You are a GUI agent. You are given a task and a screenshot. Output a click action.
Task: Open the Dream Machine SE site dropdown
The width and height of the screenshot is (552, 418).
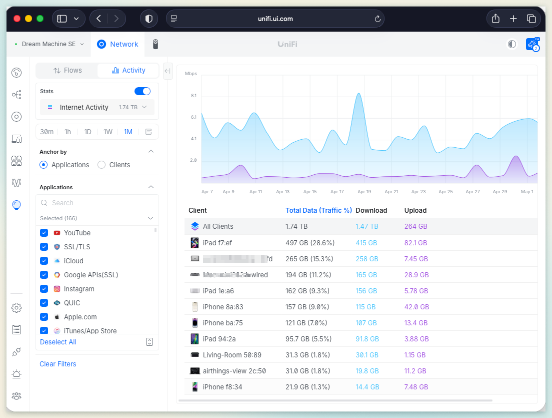coord(49,44)
